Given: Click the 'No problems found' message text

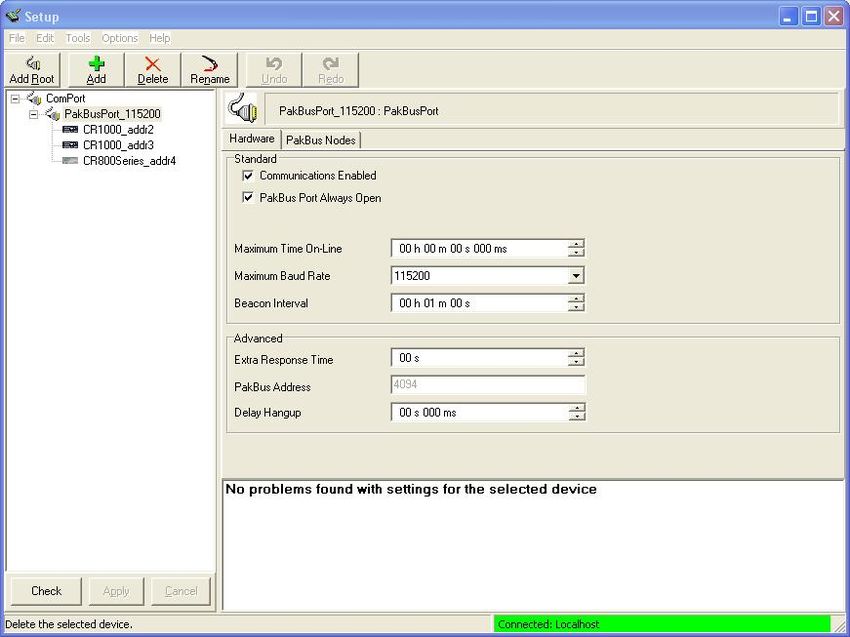Looking at the screenshot, I should 411,489.
